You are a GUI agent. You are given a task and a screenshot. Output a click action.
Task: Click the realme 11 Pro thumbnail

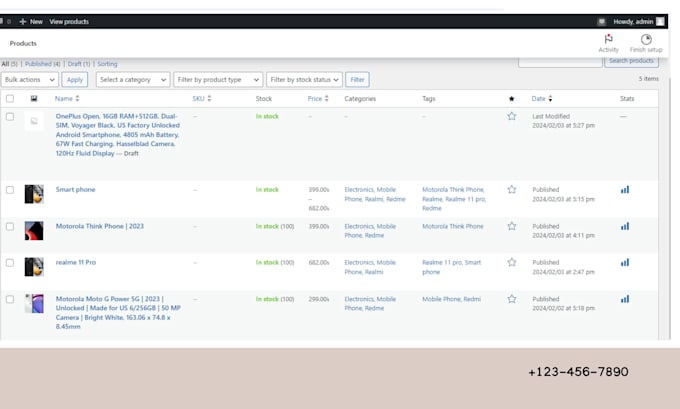(x=34, y=267)
